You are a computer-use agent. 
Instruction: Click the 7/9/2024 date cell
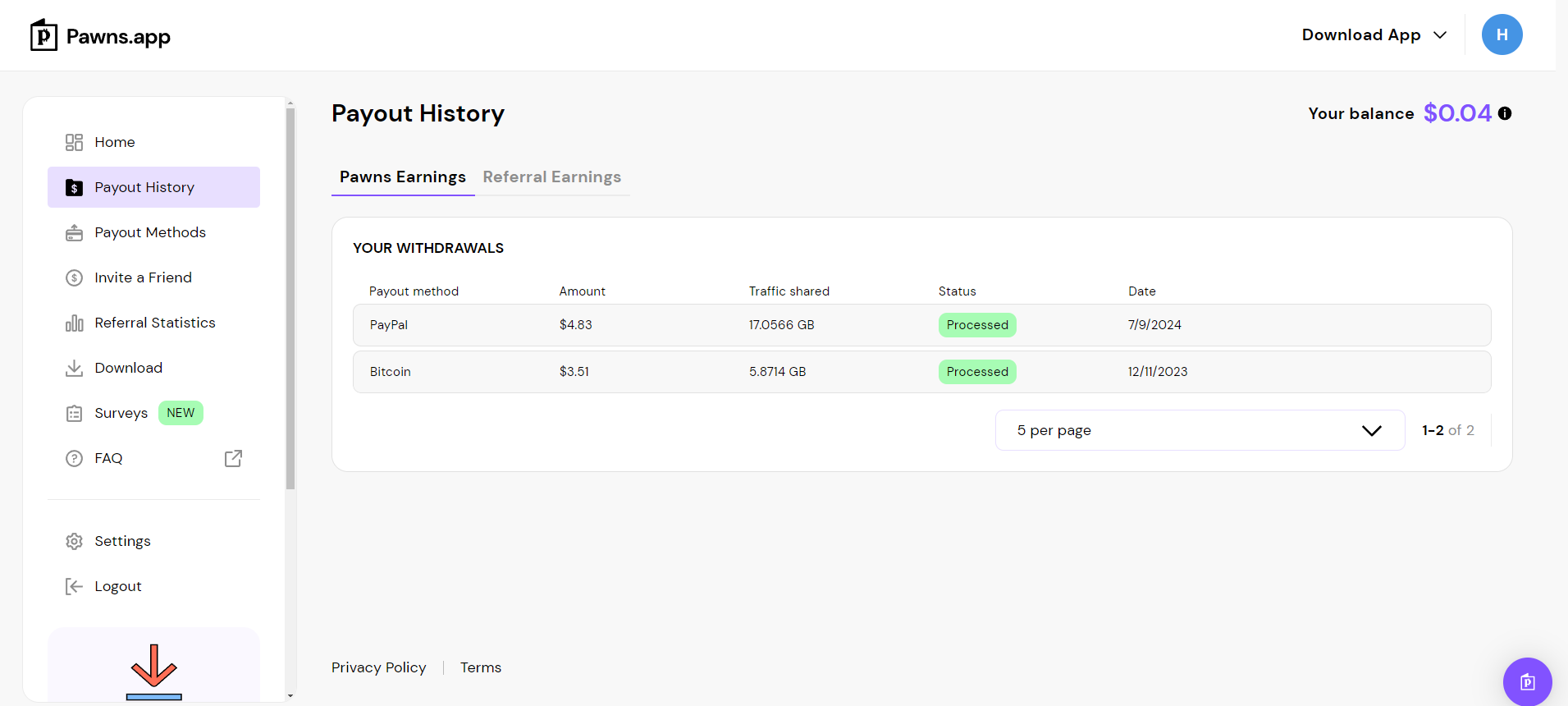1154,325
